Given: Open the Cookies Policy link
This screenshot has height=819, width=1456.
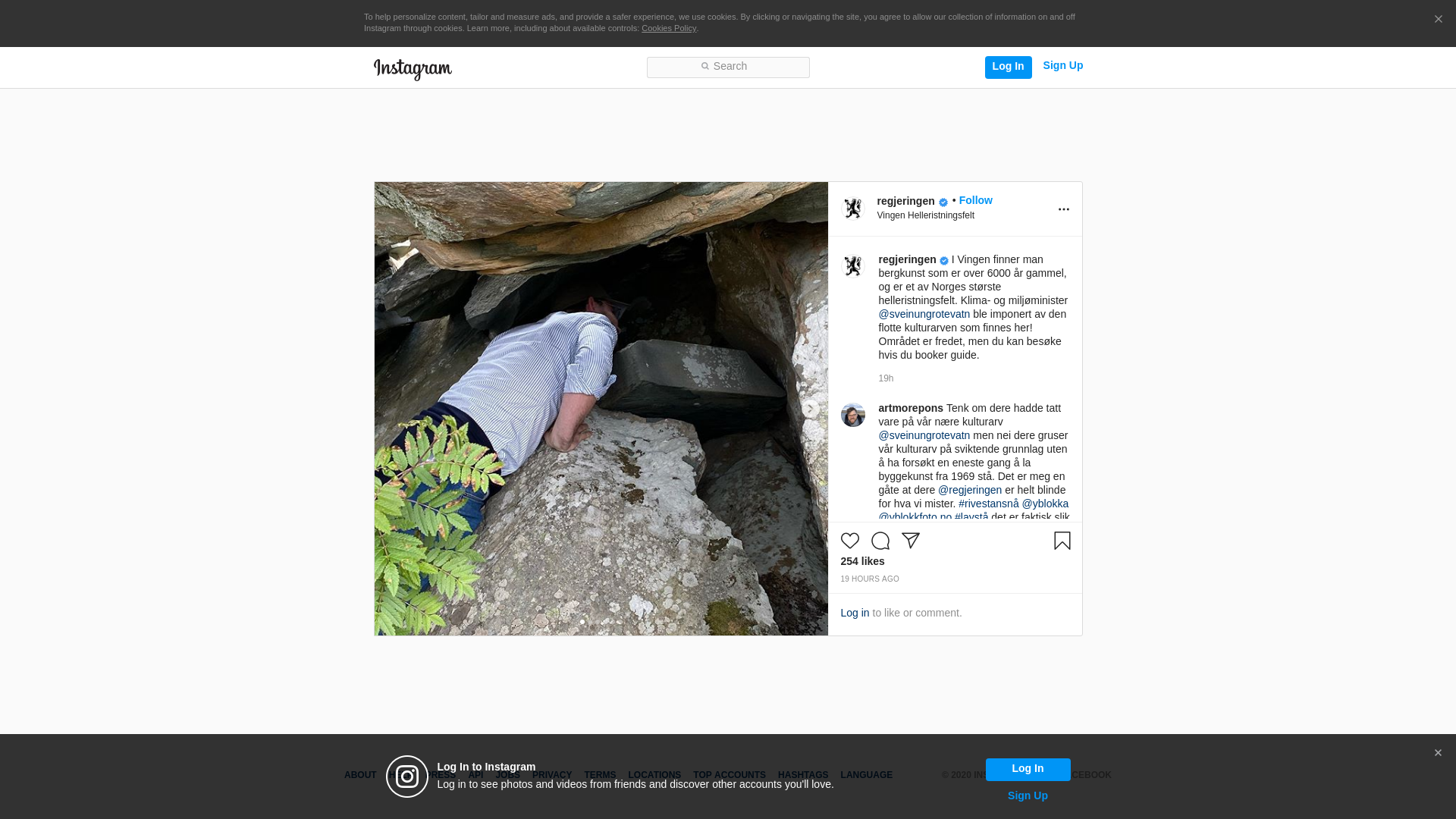Looking at the screenshot, I should 669,29.
